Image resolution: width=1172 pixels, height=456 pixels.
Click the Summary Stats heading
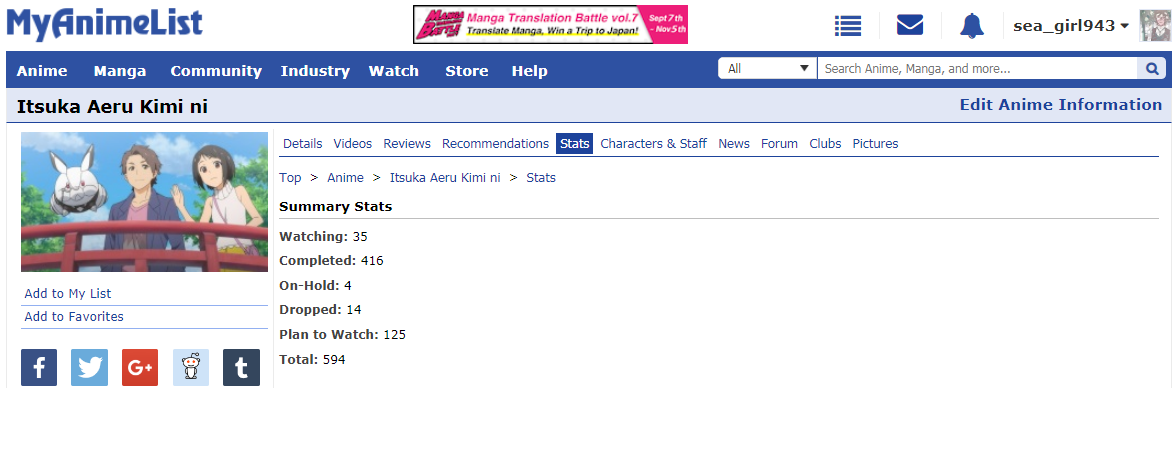[x=336, y=206]
